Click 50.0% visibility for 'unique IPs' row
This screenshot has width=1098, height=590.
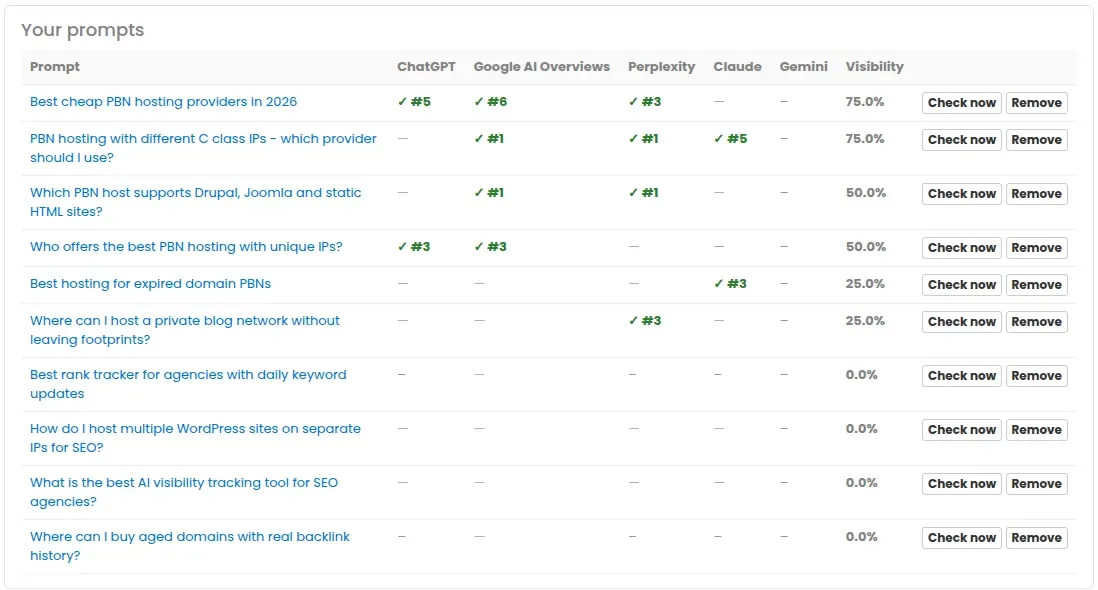[866, 246]
